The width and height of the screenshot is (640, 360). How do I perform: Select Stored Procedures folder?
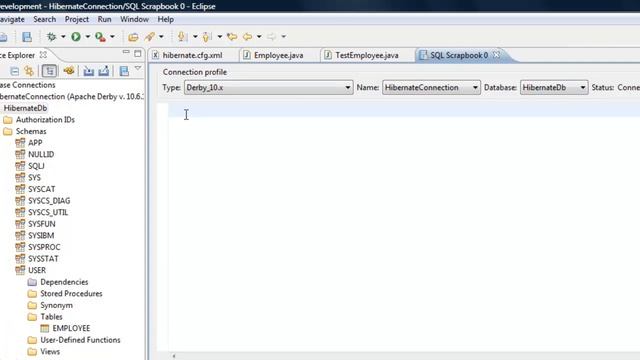point(71,293)
